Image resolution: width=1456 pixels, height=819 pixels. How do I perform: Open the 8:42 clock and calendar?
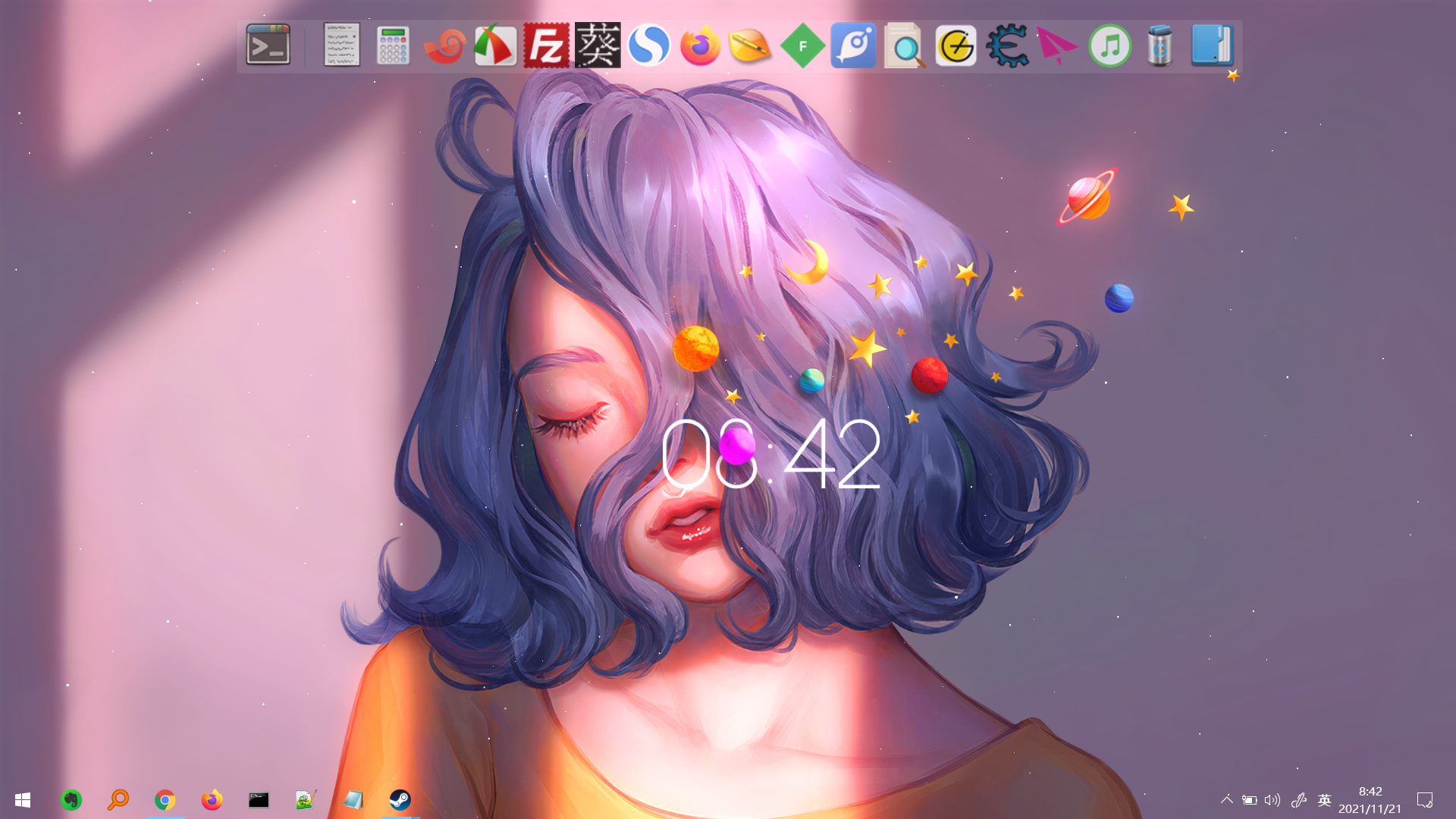point(1370,800)
